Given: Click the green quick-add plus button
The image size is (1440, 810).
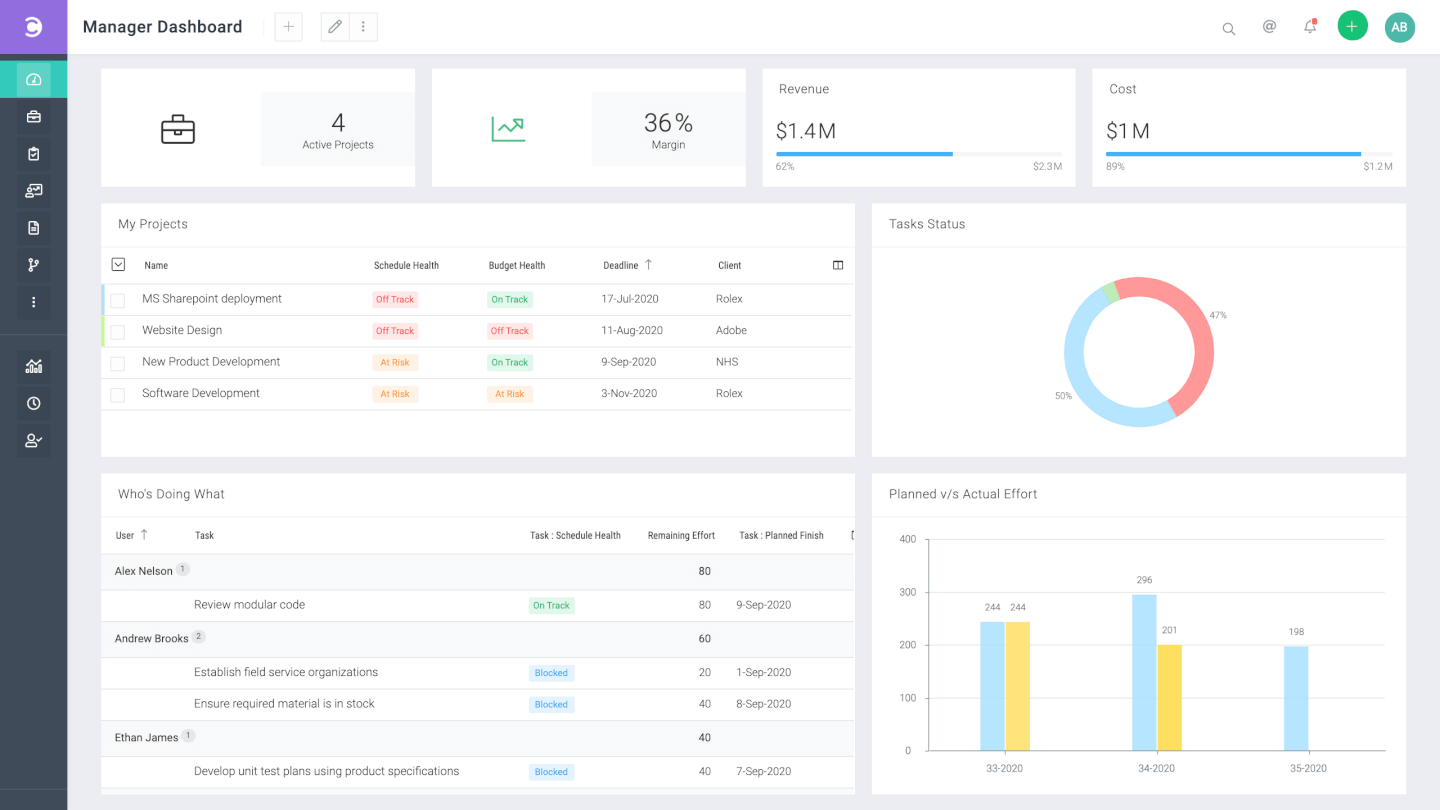Looking at the screenshot, I should [x=1352, y=27].
